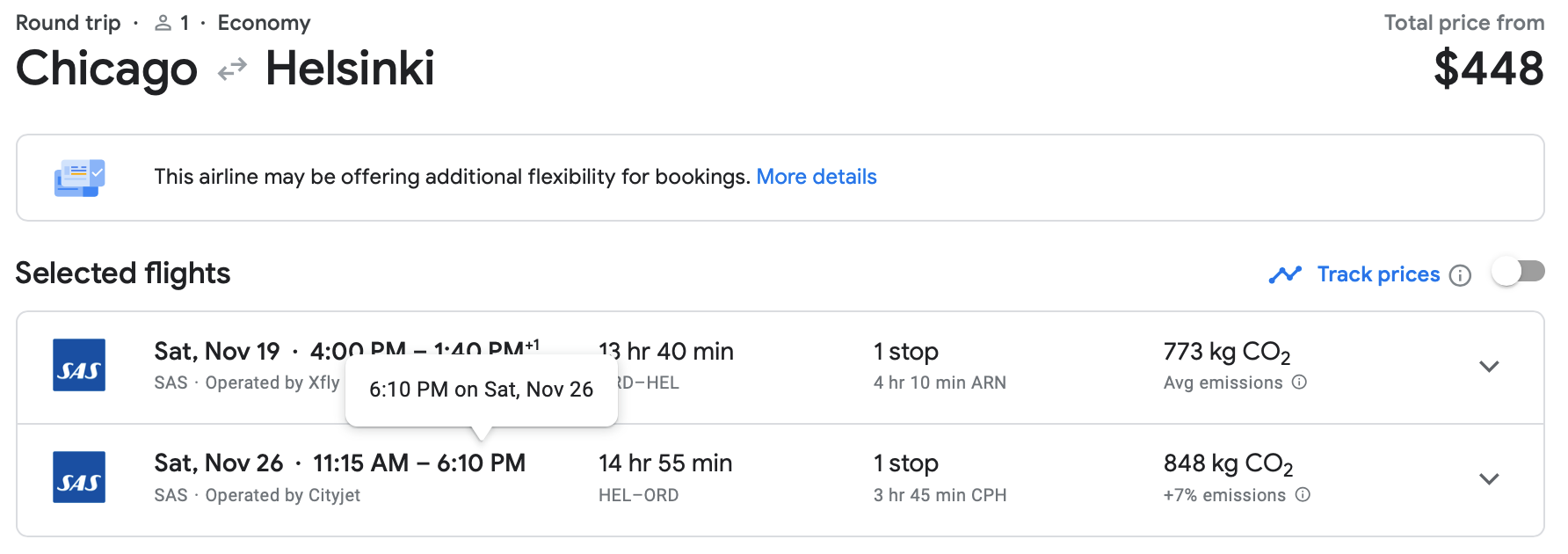Expand the Sat, Nov 26 flight details

point(1488,479)
